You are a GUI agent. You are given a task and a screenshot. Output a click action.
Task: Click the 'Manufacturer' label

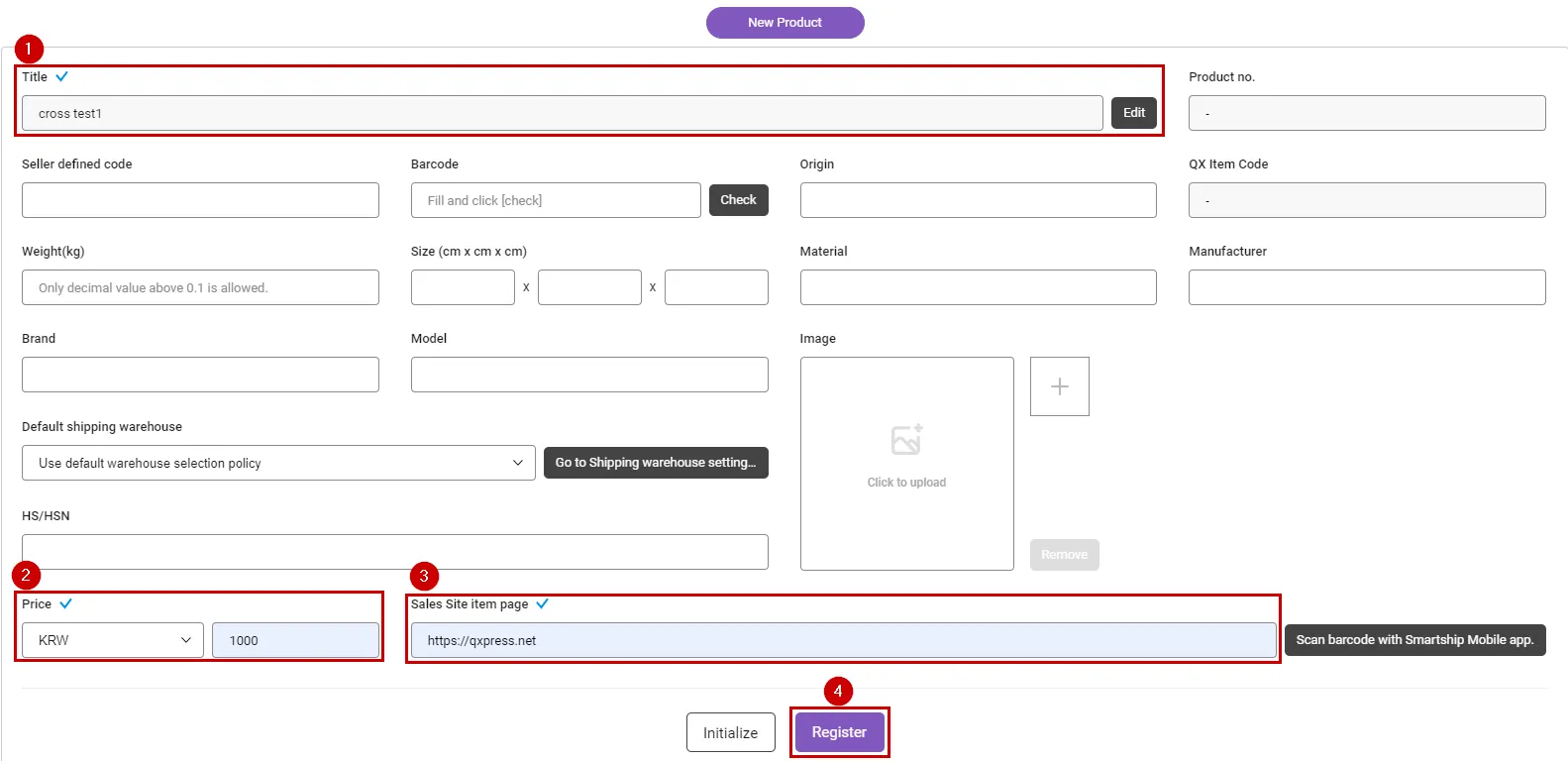tap(1227, 252)
